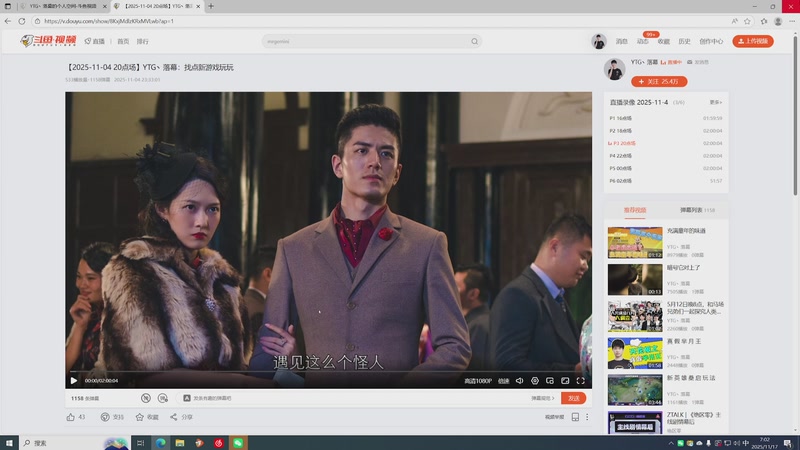
Task: Send private message to streamer
Action: (x=697, y=62)
